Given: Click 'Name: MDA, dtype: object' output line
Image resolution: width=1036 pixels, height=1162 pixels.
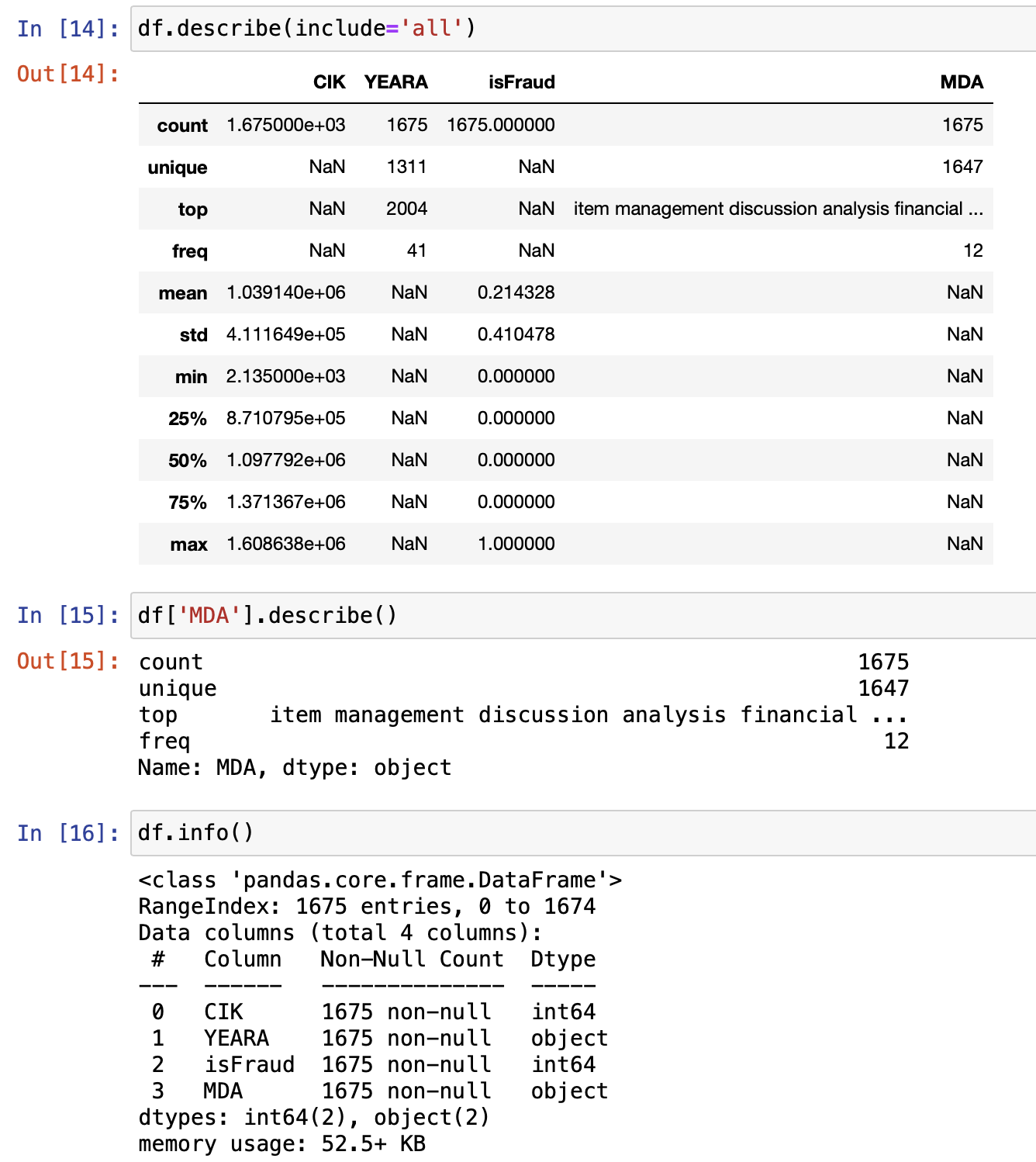Looking at the screenshot, I should pos(295,768).
